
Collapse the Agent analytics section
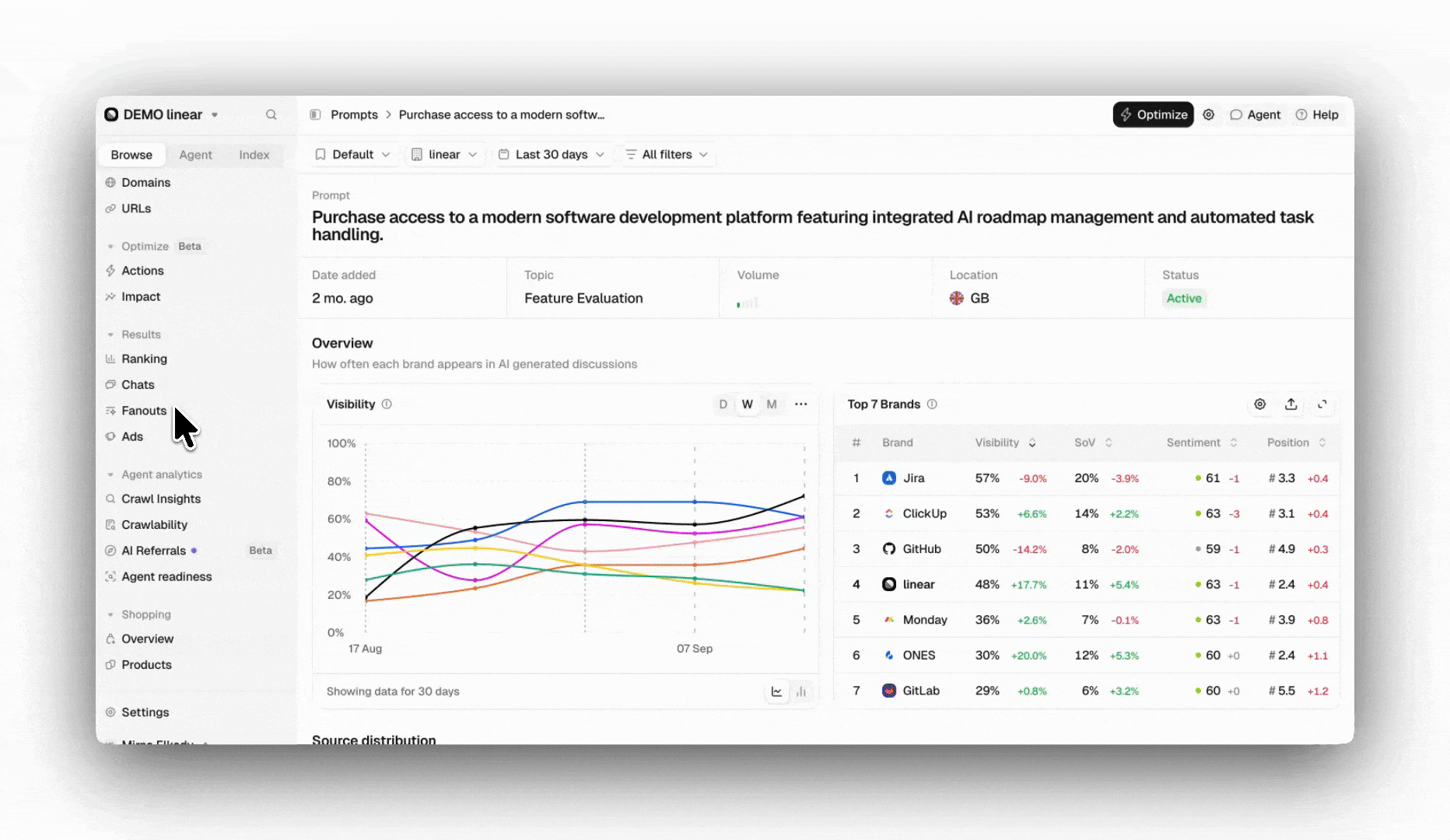[154, 474]
